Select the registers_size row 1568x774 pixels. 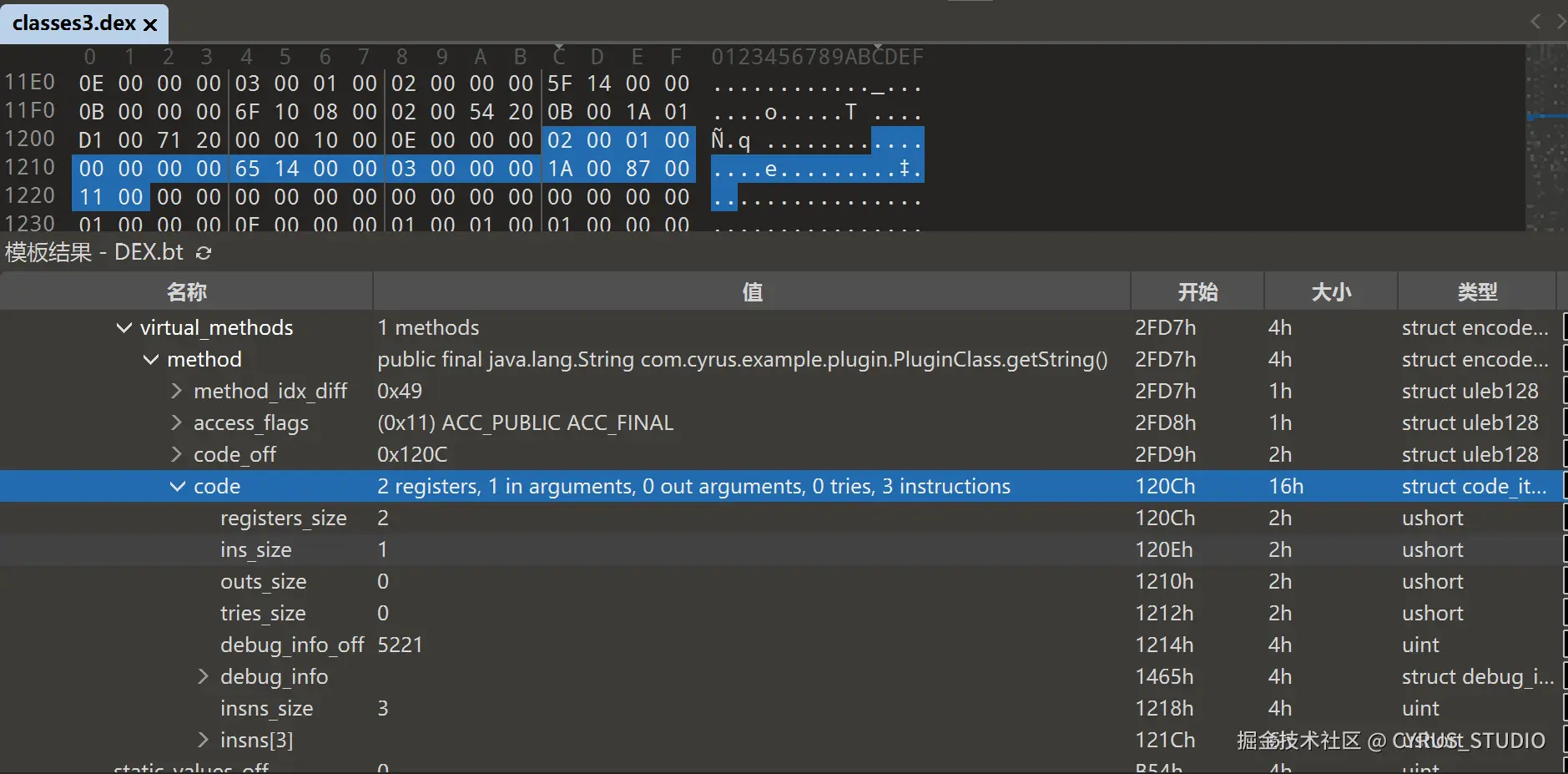pyautogui.click(x=780, y=518)
